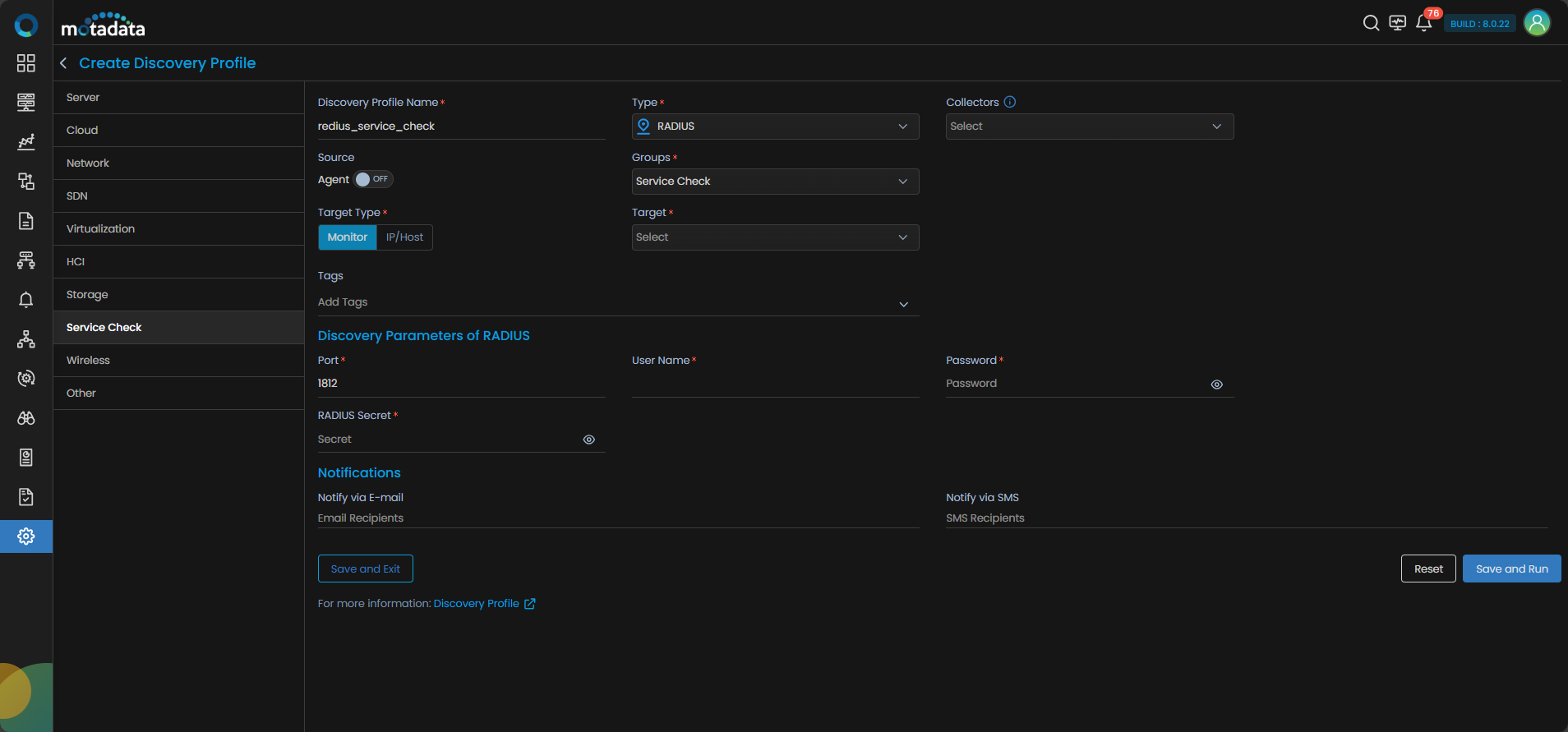
Task: Open the Target select dropdown
Action: click(775, 237)
